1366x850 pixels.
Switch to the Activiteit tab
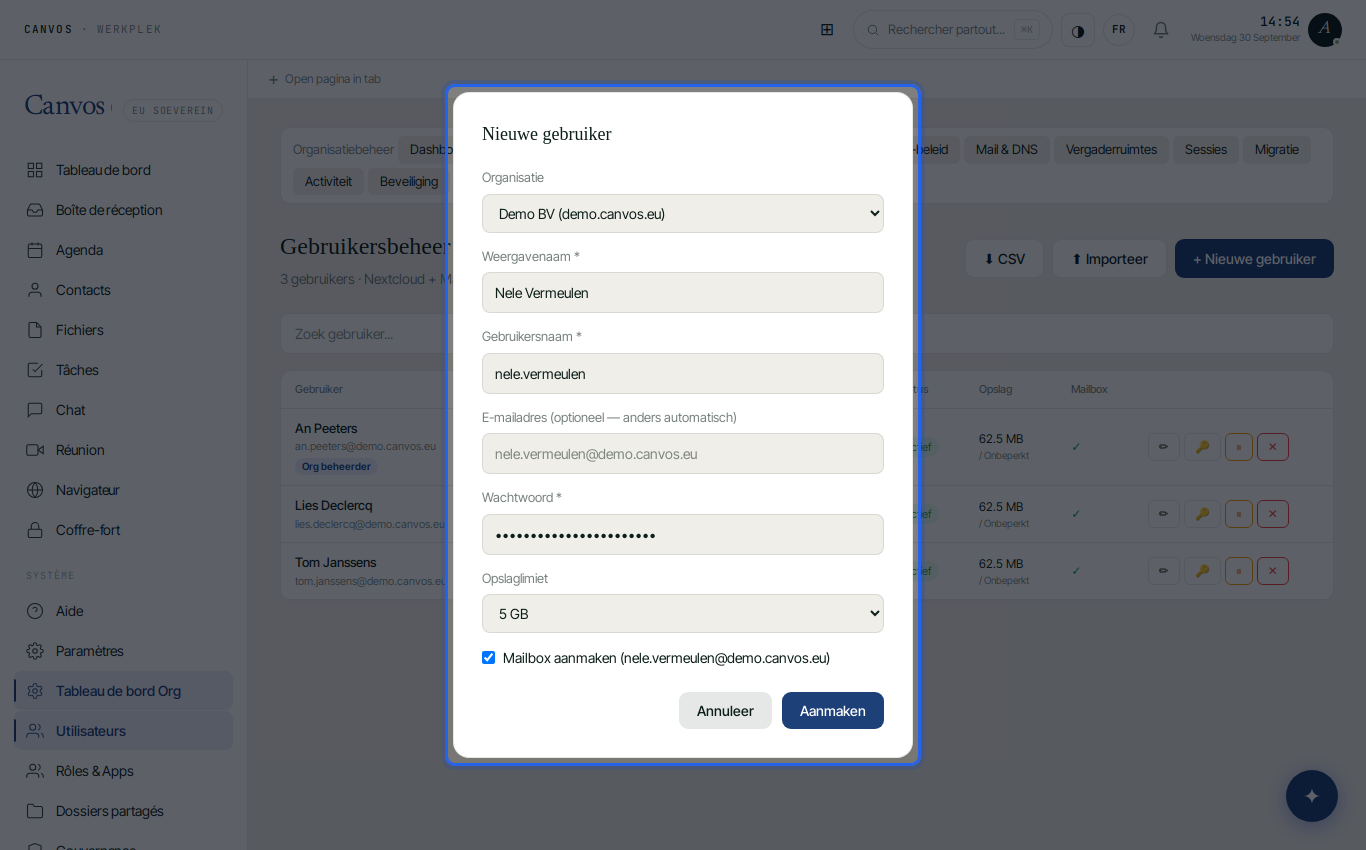click(x=329, y=181)
